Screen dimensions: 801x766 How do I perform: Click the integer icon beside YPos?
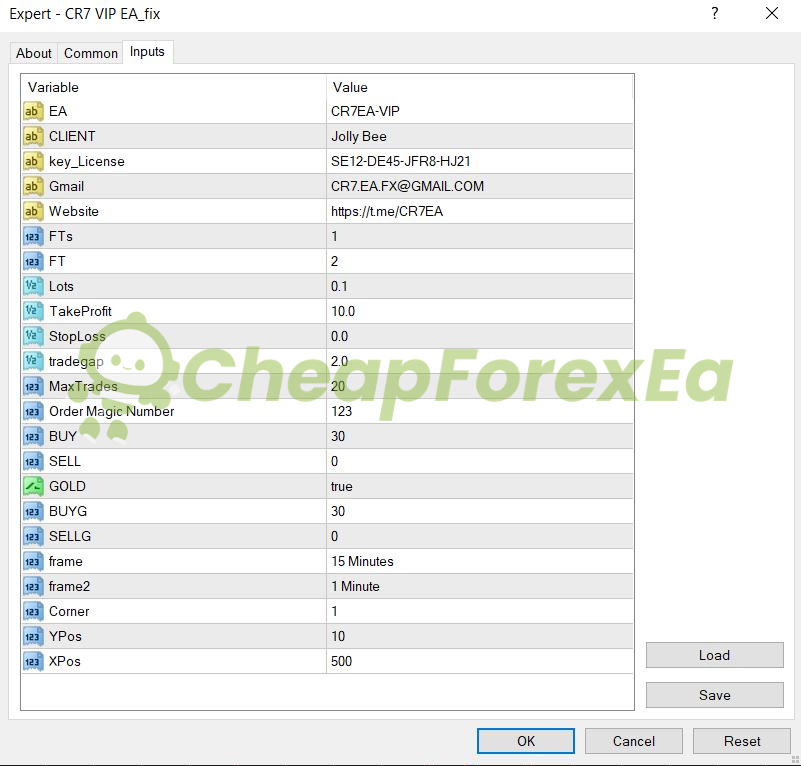tap(33, 636)
